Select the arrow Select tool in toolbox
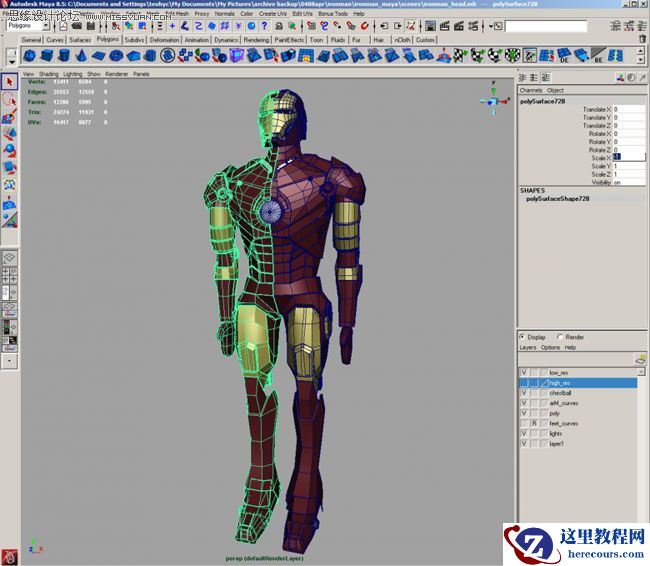This screenshot has height=566, width=650. pos(9,82)
